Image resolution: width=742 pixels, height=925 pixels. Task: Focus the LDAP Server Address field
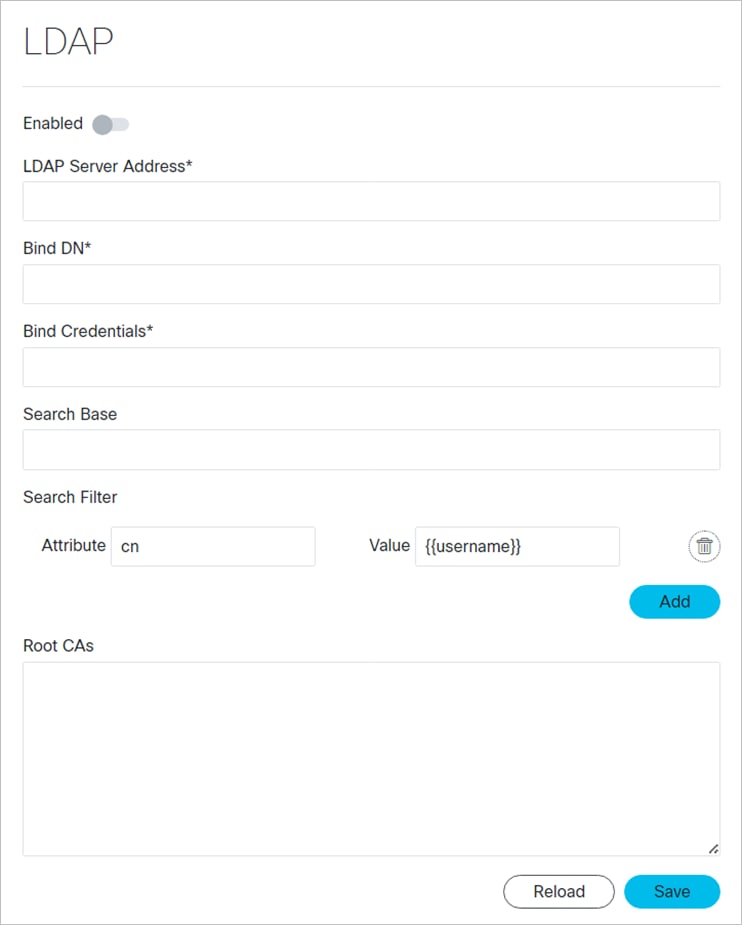pyautogui.click(x=371, y=201)
